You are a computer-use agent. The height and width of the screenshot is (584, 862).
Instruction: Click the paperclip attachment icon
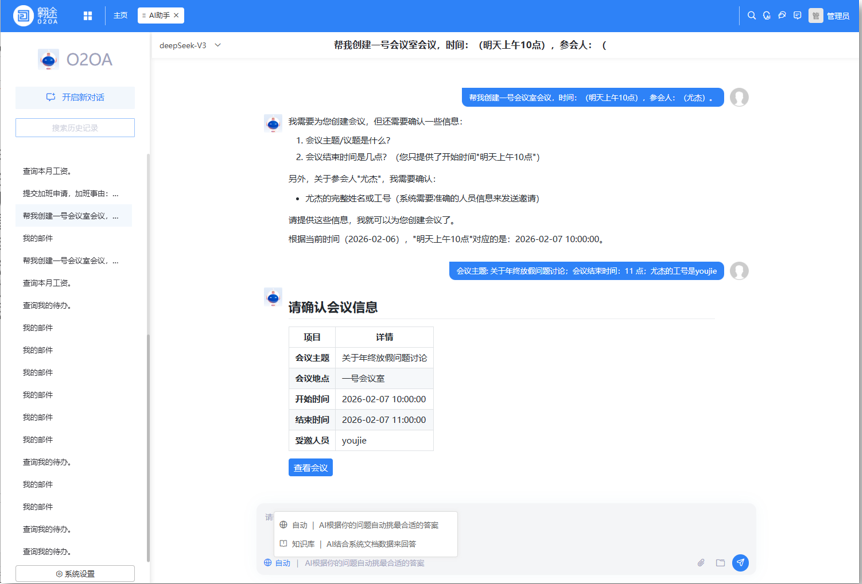pyautogui.click(x=701, y=563)
